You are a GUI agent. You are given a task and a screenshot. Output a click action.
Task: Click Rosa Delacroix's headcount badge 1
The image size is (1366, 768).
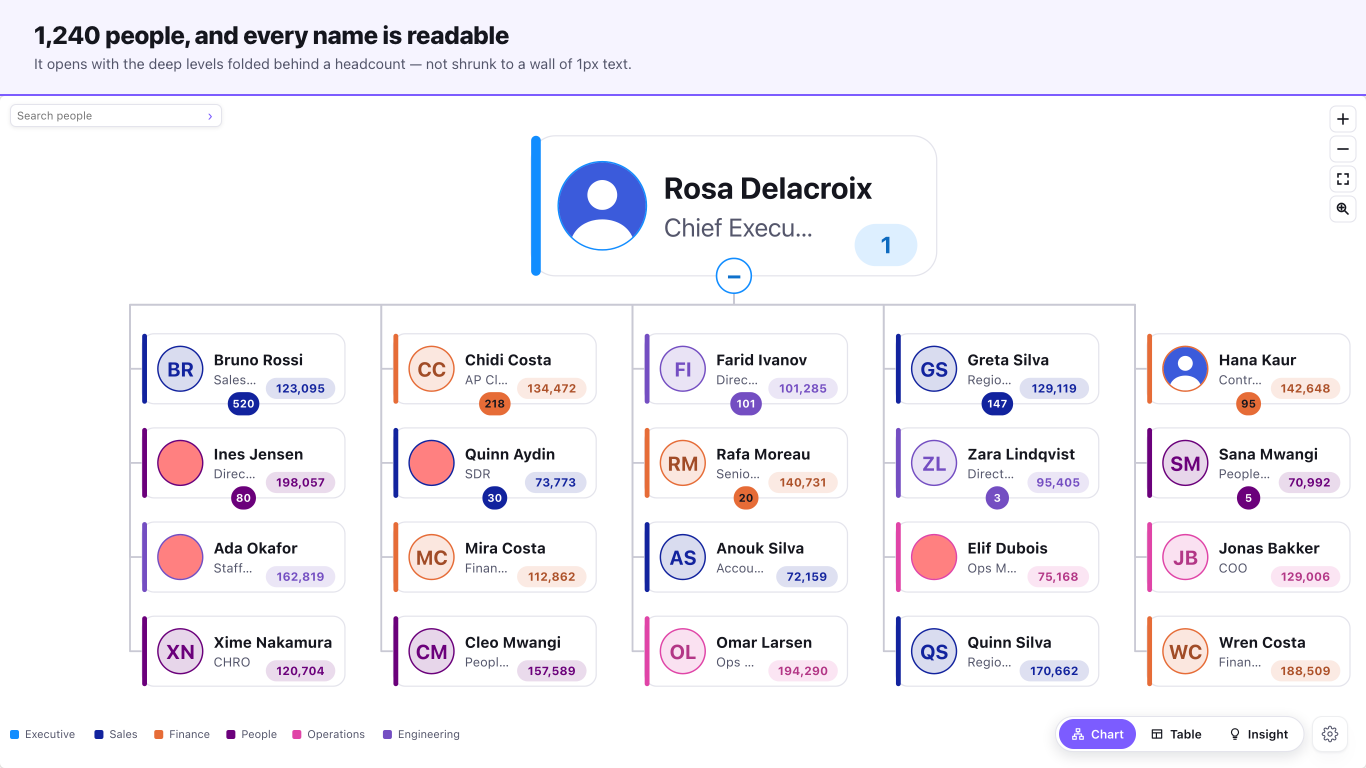pyautogui.click(x=885, y=245)
